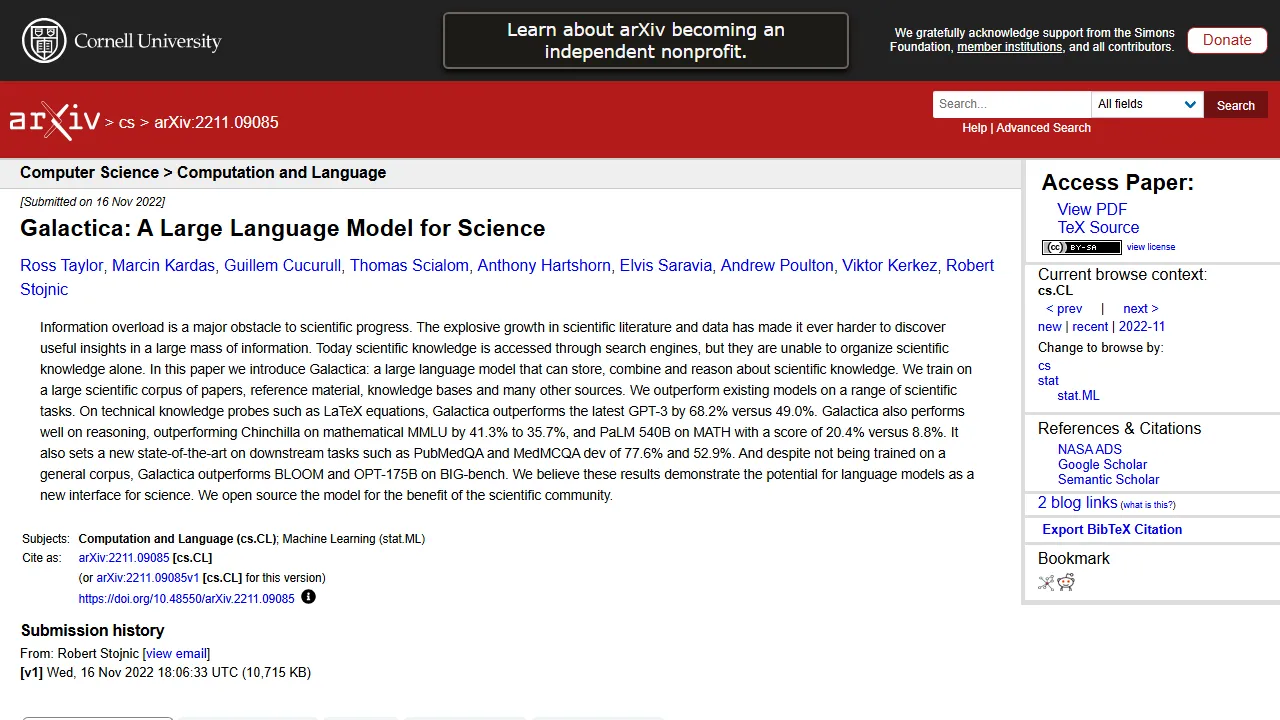The height and width of the screenshot is (720, 1280).
Task: Open the arXiv logo home link
Action: click(x=54, y=122)
